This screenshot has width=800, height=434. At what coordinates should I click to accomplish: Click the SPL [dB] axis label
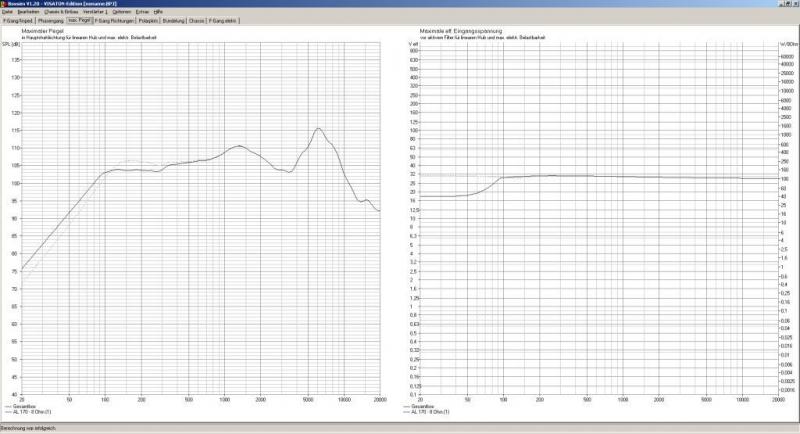11,44
